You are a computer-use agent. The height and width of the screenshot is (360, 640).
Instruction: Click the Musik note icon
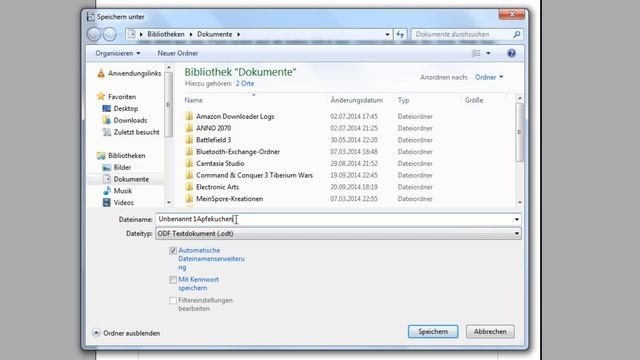pos(107,191)
